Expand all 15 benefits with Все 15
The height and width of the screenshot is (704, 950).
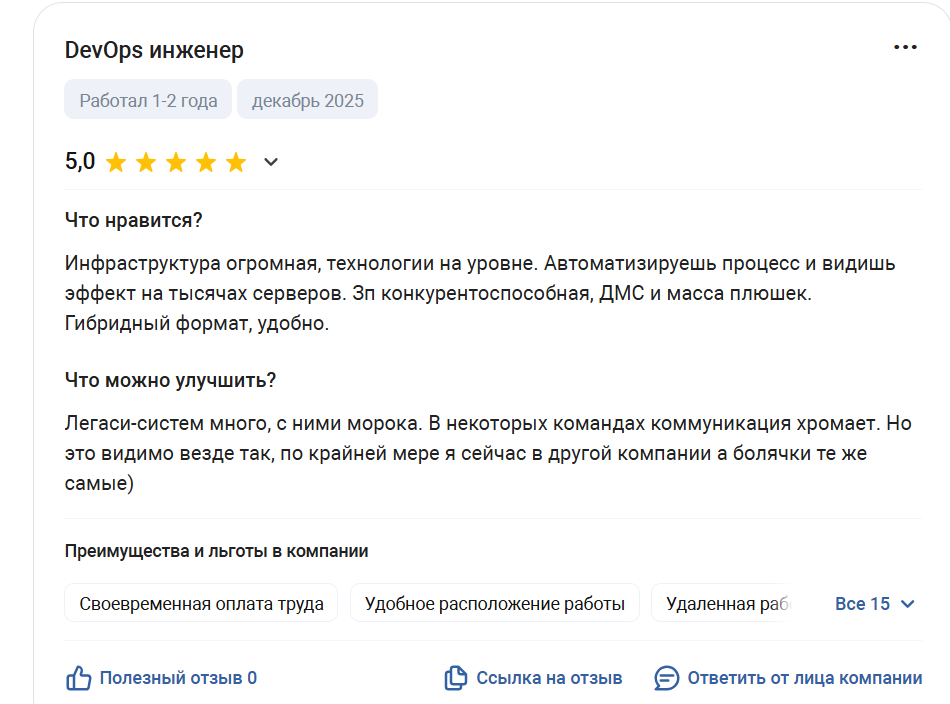pos(862,604)
